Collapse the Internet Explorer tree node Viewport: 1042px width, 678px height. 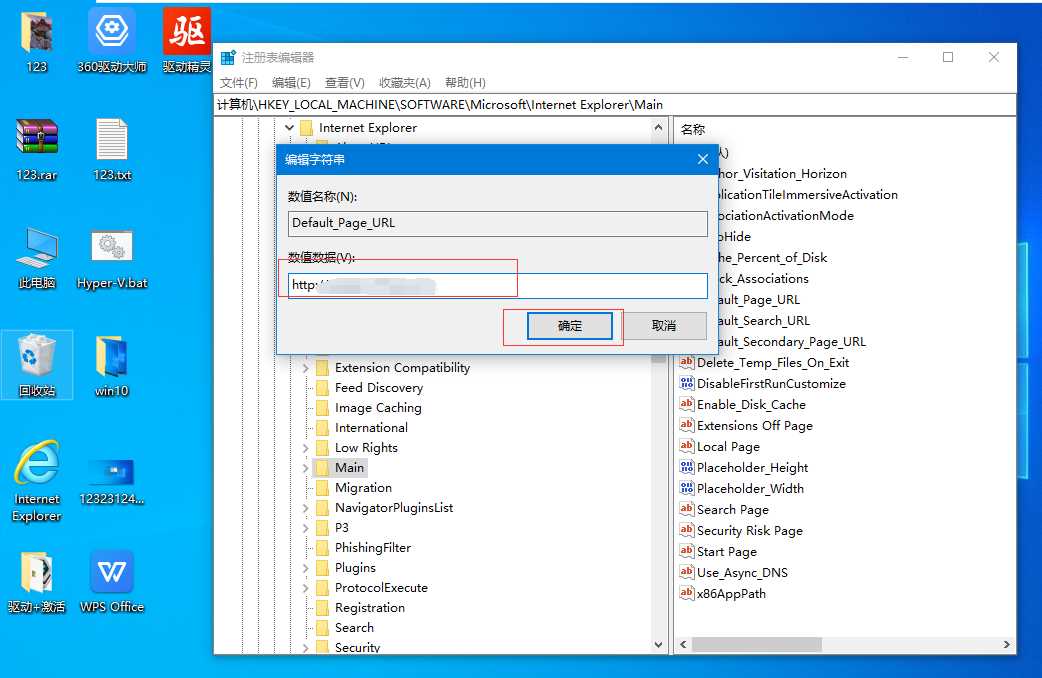290,128
